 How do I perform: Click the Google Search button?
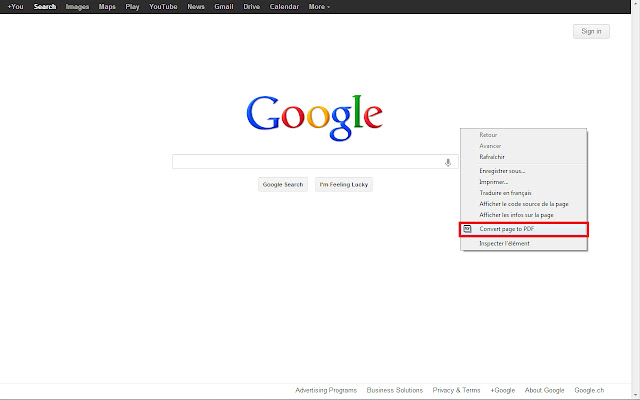tap(283, 184)
